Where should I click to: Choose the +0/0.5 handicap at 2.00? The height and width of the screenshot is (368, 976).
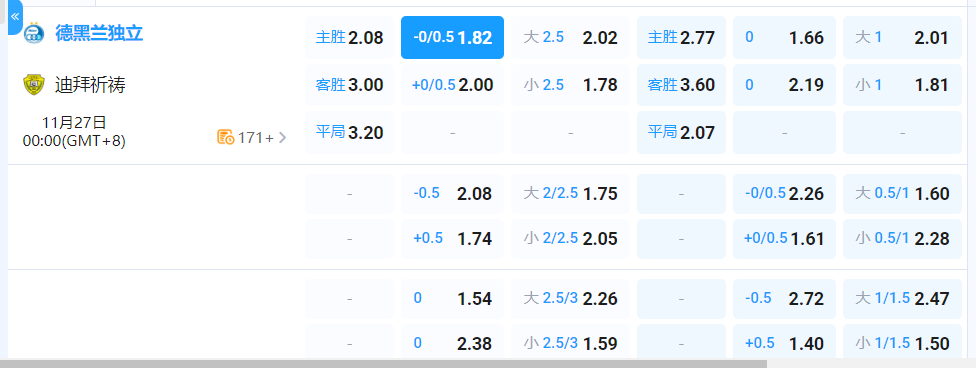coord(453,85)
